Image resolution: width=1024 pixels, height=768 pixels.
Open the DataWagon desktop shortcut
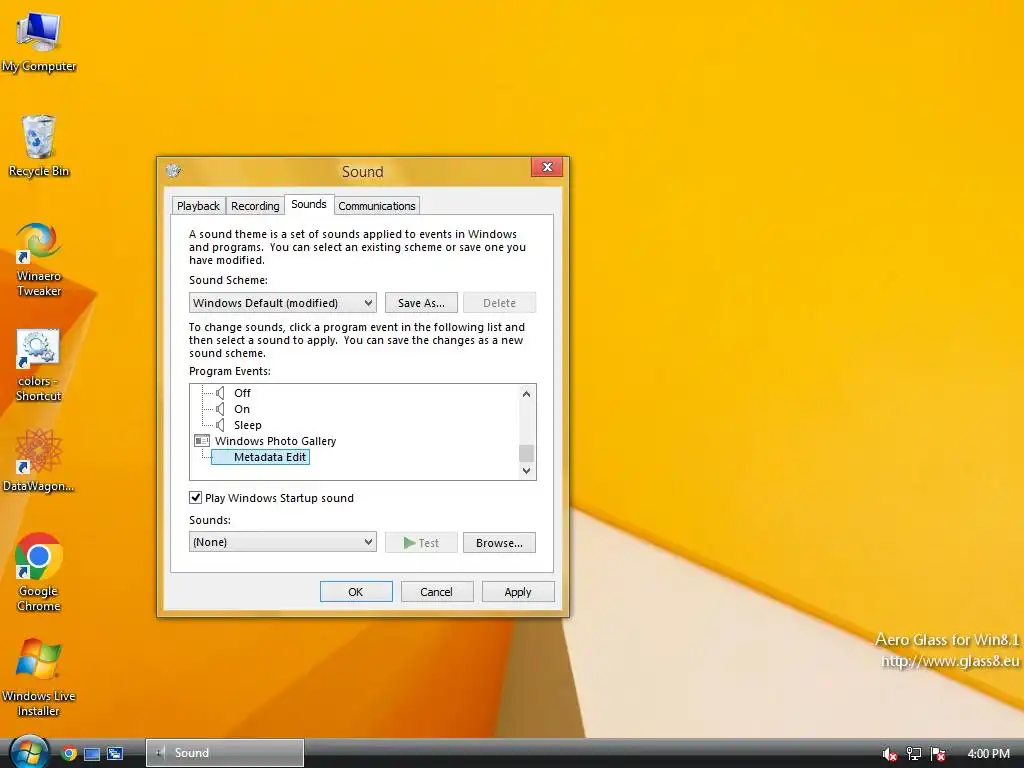(39, 460)
